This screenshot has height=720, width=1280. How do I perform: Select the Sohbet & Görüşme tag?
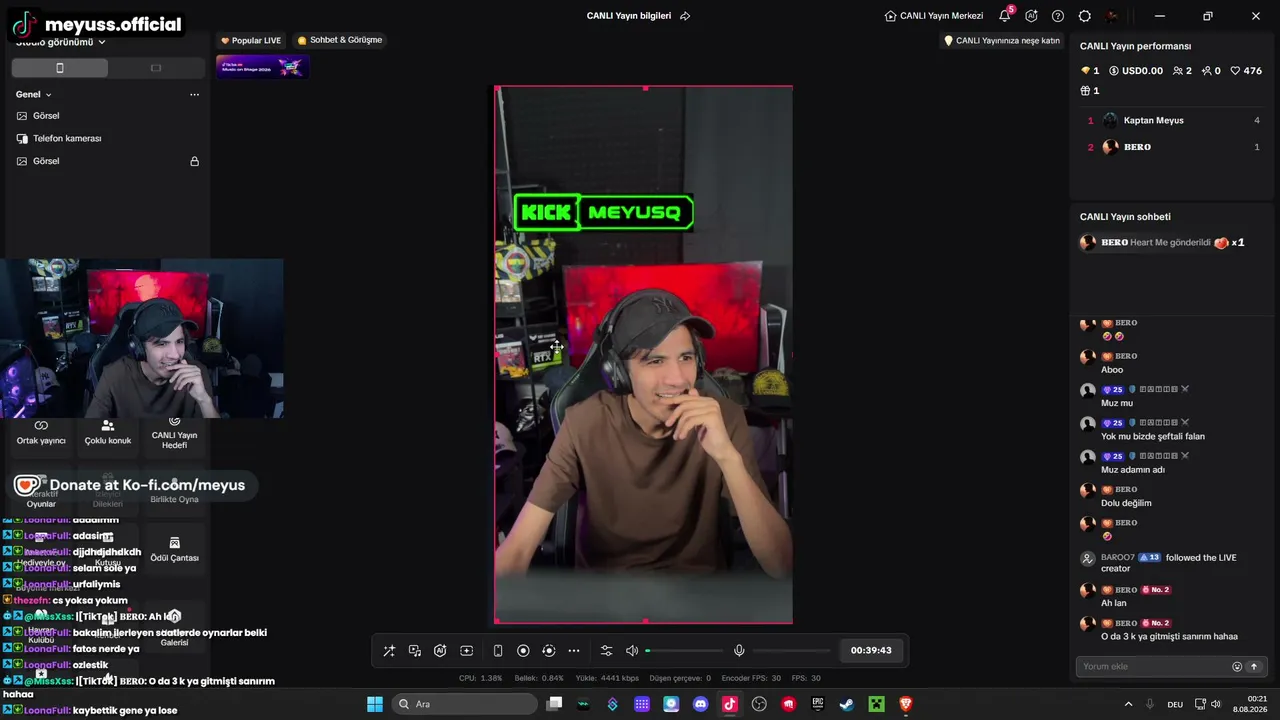340,40
